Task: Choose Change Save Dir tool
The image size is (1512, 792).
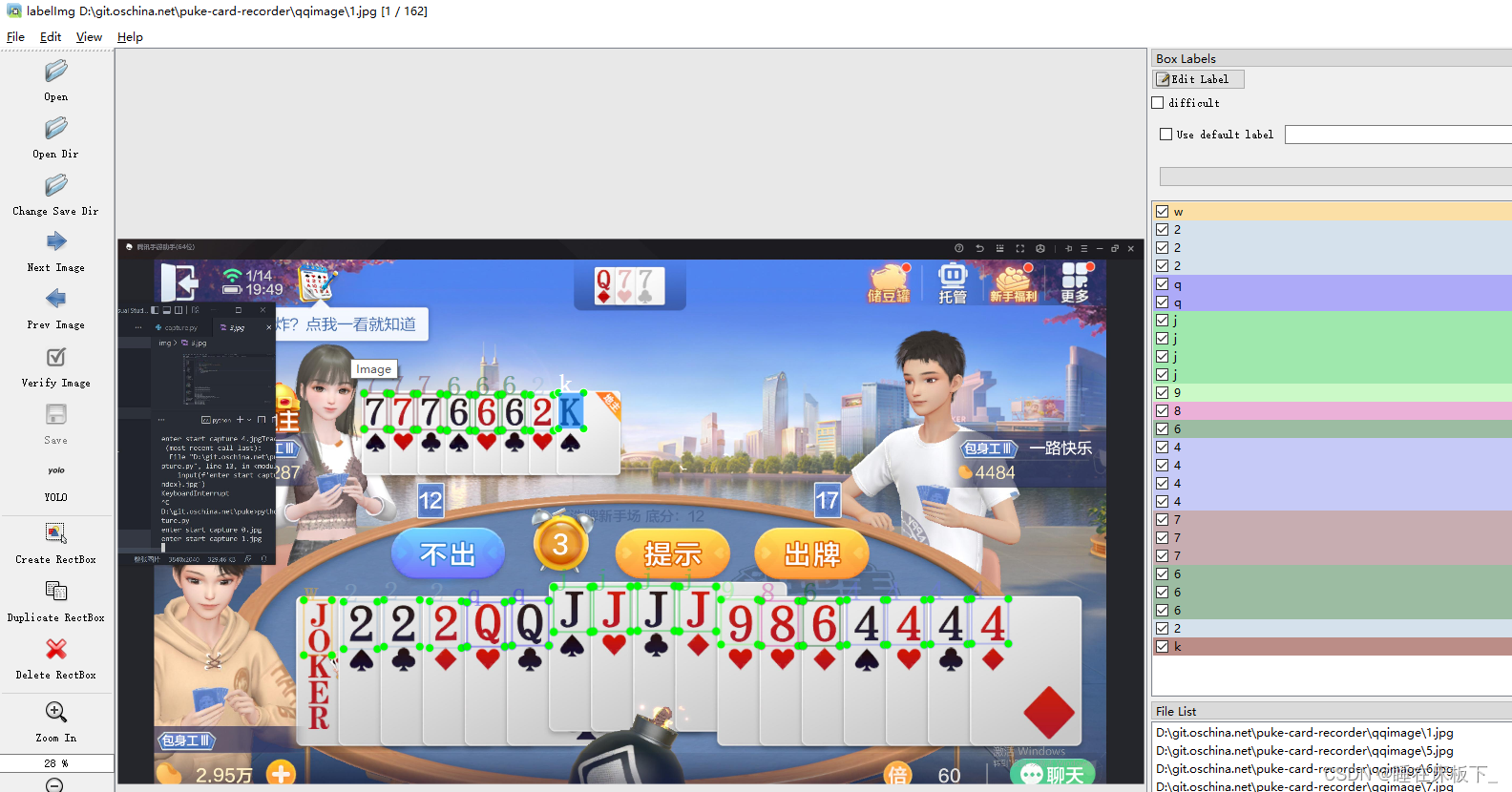Action: 56,186
